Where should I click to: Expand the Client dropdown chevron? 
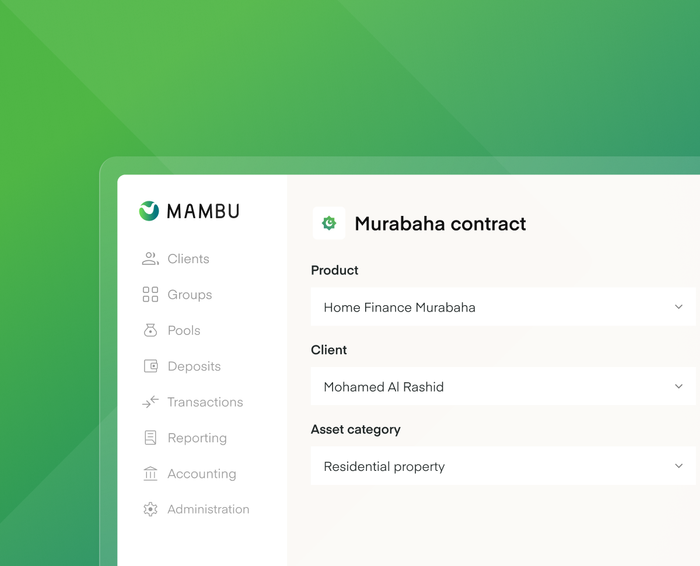tap(679, 386)
